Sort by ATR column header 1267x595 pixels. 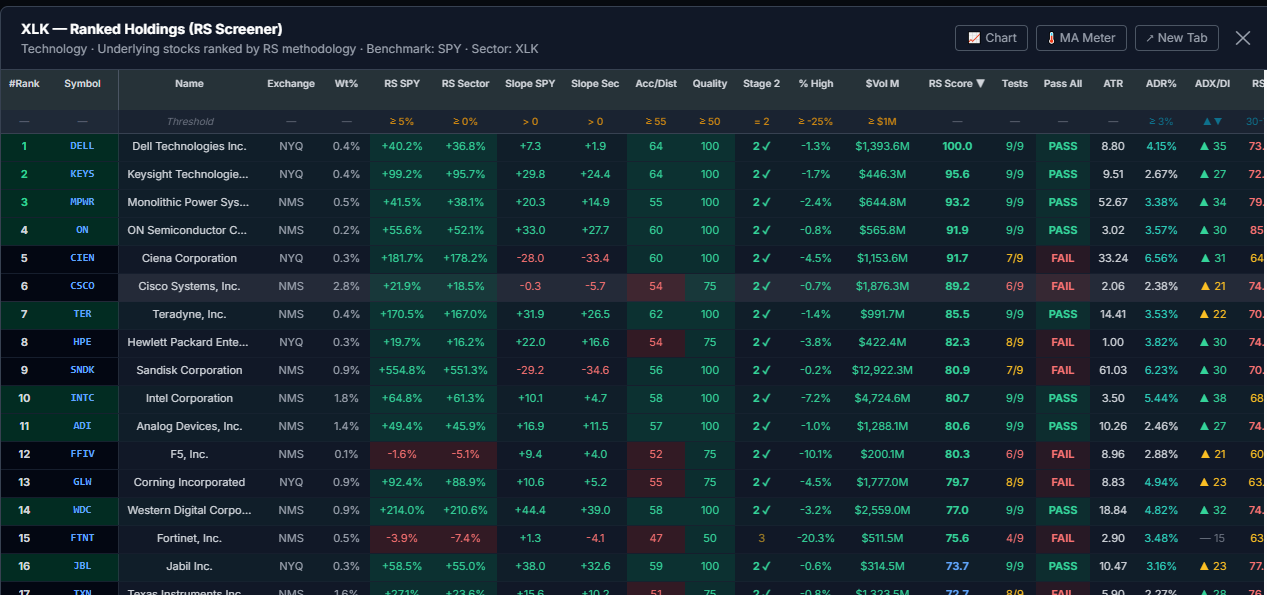[x=1112, y=84]
